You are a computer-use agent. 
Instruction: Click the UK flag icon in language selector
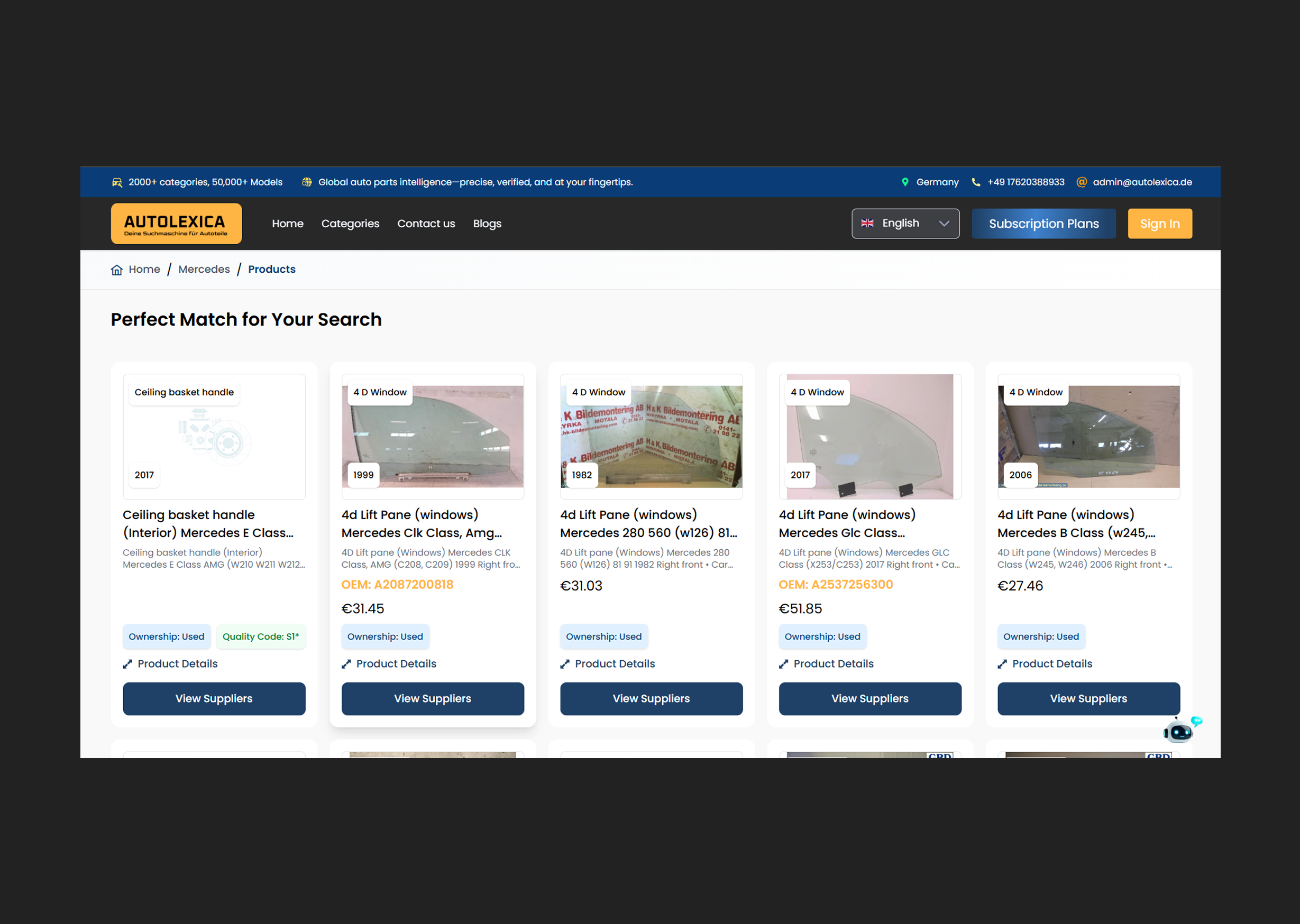(867, 223)
